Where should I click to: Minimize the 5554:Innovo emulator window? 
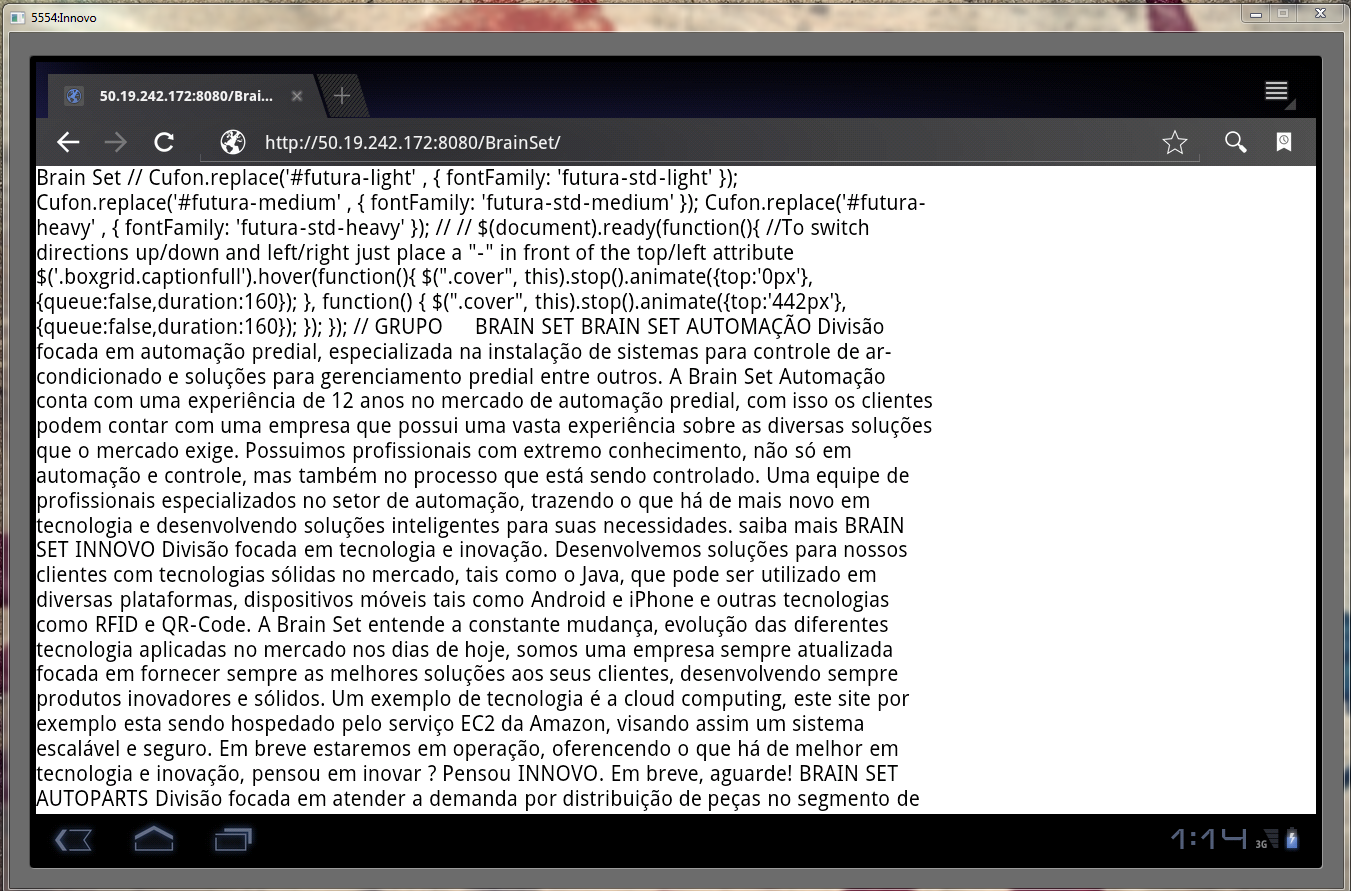[x=1255, y=13]
